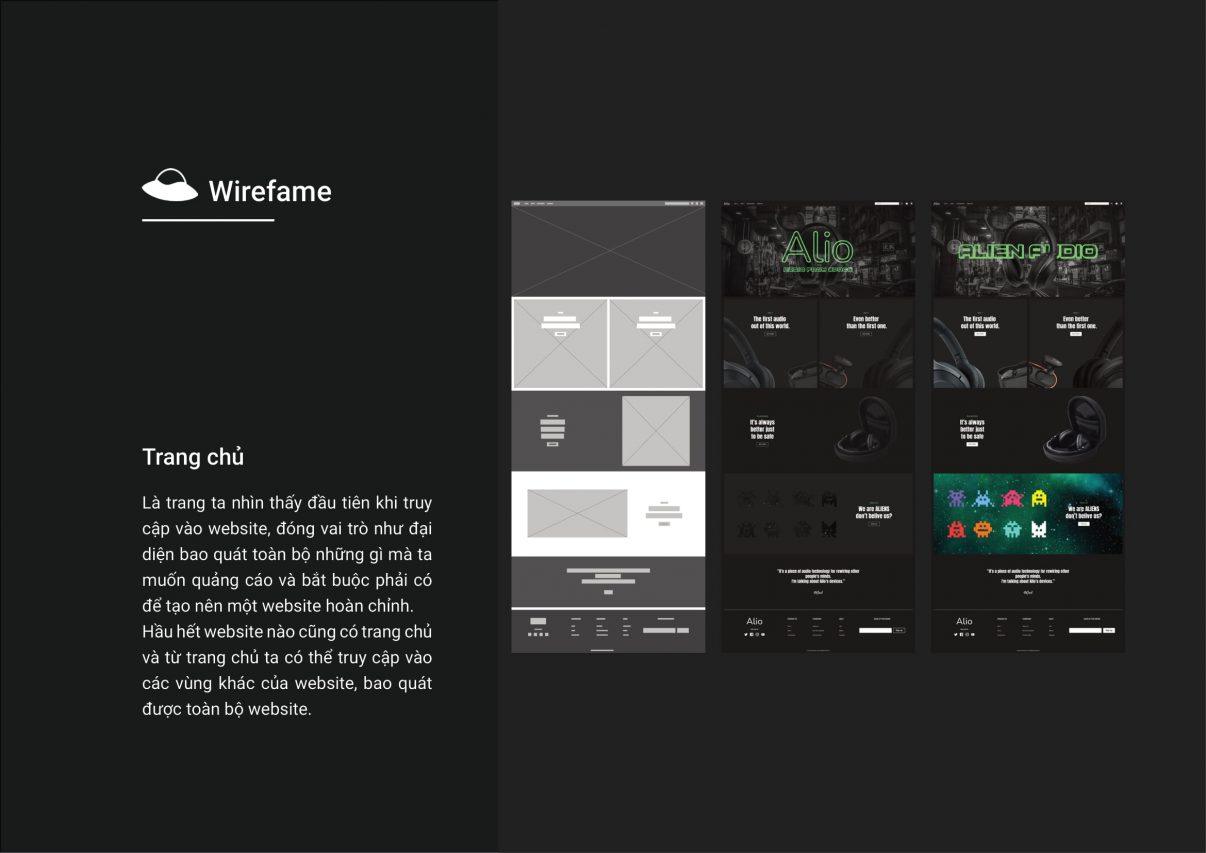The width and height of the screenshot is (1206, 853).
Task: Click Twitter icon in ALIEN AUDIO mockup footer
Action: click(956, 635)
